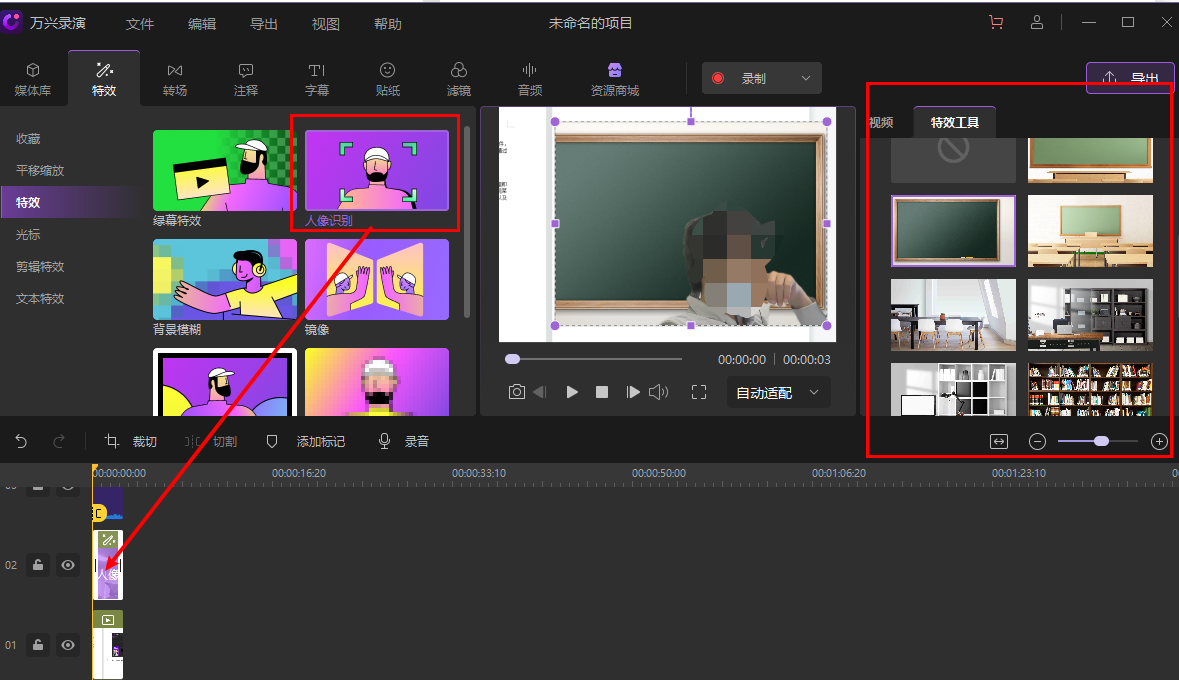Screen dimensions: 1179x680
Task: Click the fit-timeline-to-width icon
Action: [998, 441]
